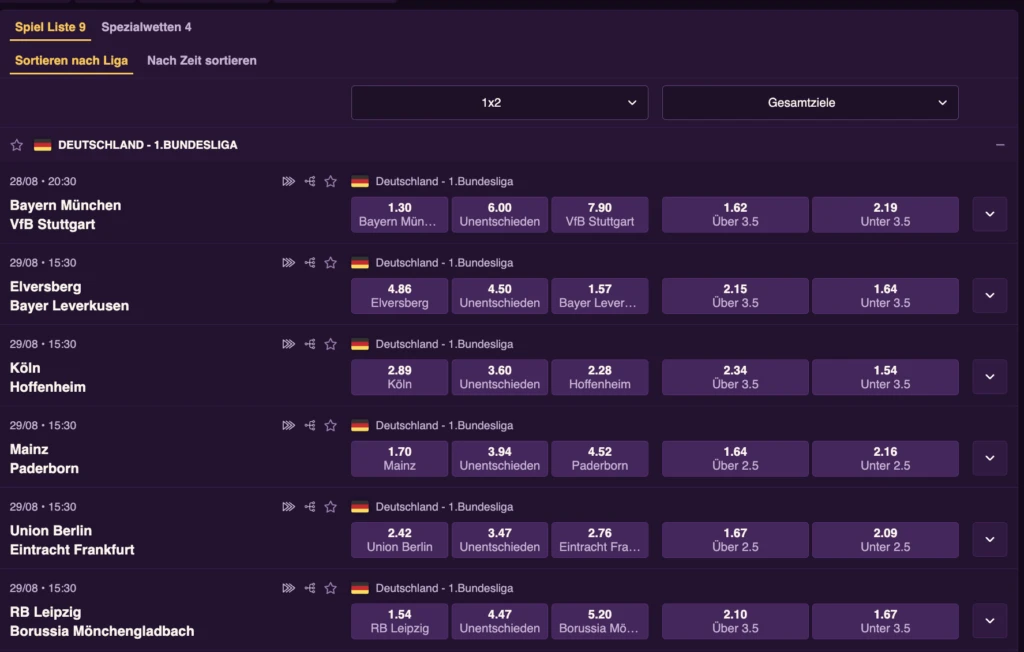Image resolution: width=1024 pixels, height=652 pixels.
Task: Bet on Bayern München win at 1.30
Action: [400, 214]
